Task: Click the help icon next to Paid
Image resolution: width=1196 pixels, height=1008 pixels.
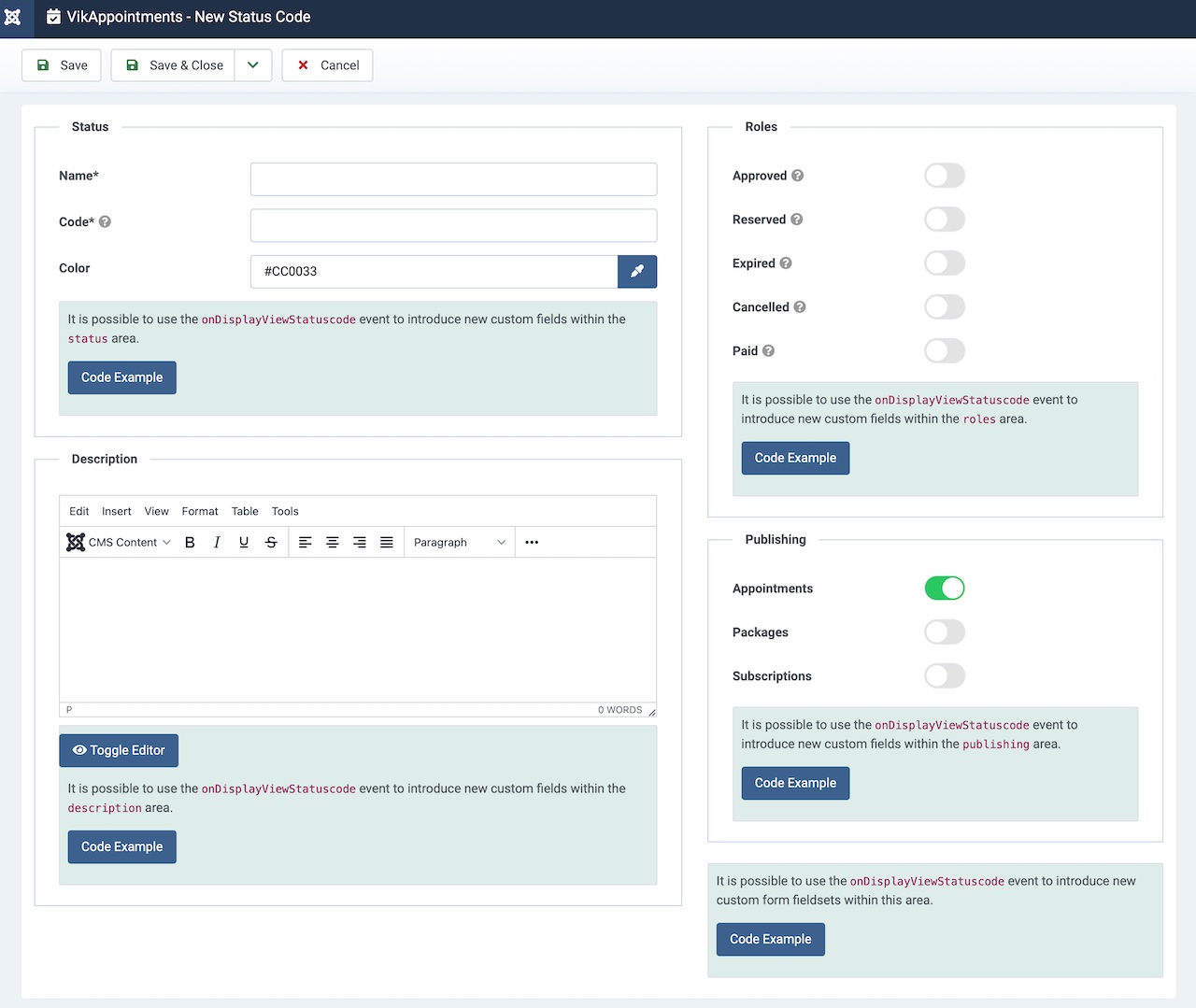Action: click(x=768, y=351)
